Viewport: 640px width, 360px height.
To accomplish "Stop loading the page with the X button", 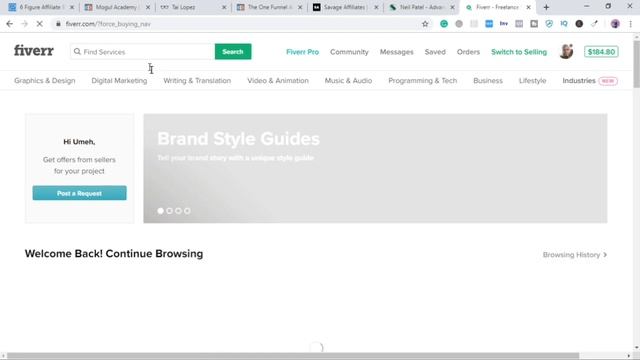I will (x=40, y=24).
